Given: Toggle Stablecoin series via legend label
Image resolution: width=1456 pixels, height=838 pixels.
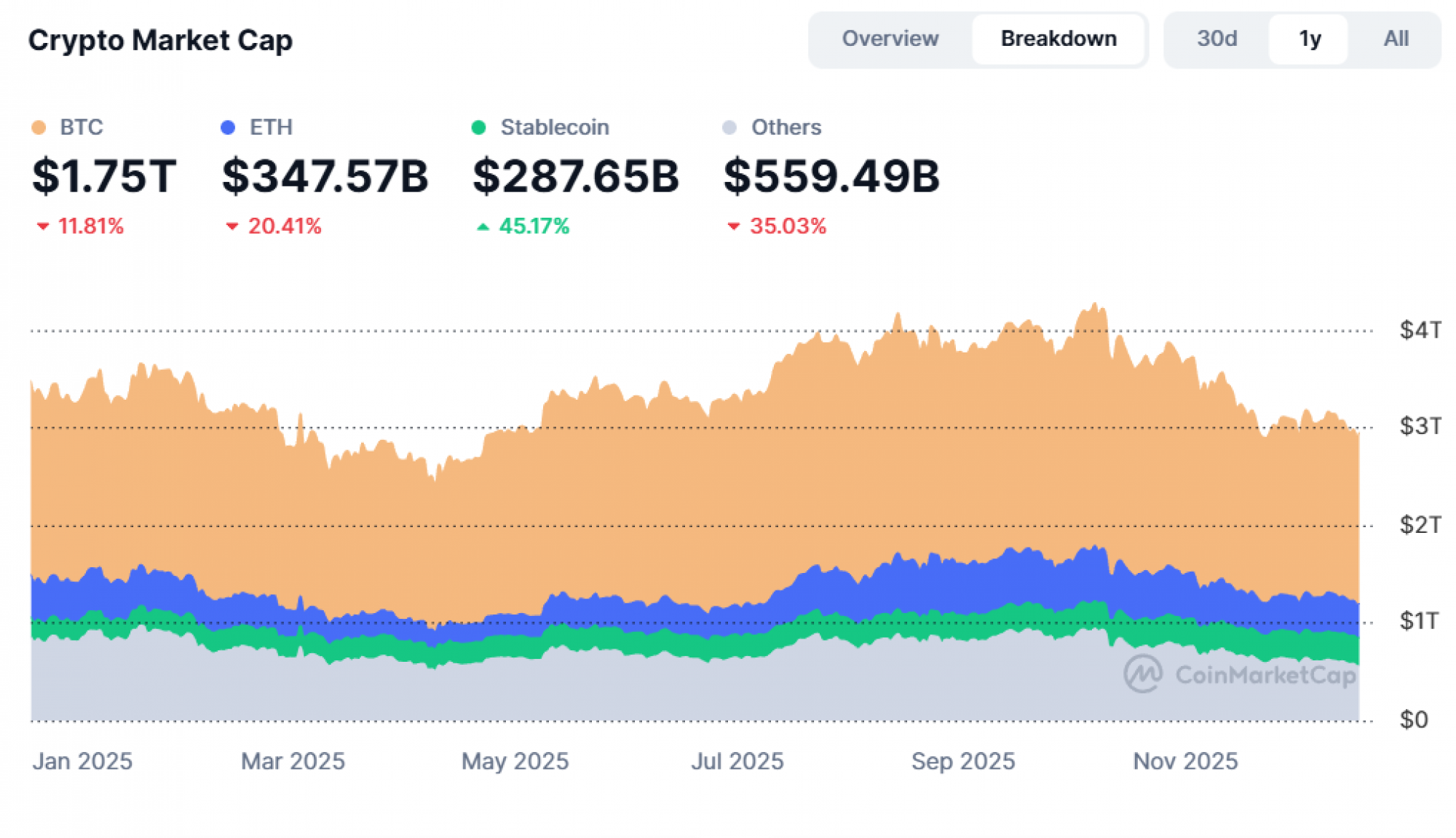Looking at the screenshot, I should click(554, 127).
